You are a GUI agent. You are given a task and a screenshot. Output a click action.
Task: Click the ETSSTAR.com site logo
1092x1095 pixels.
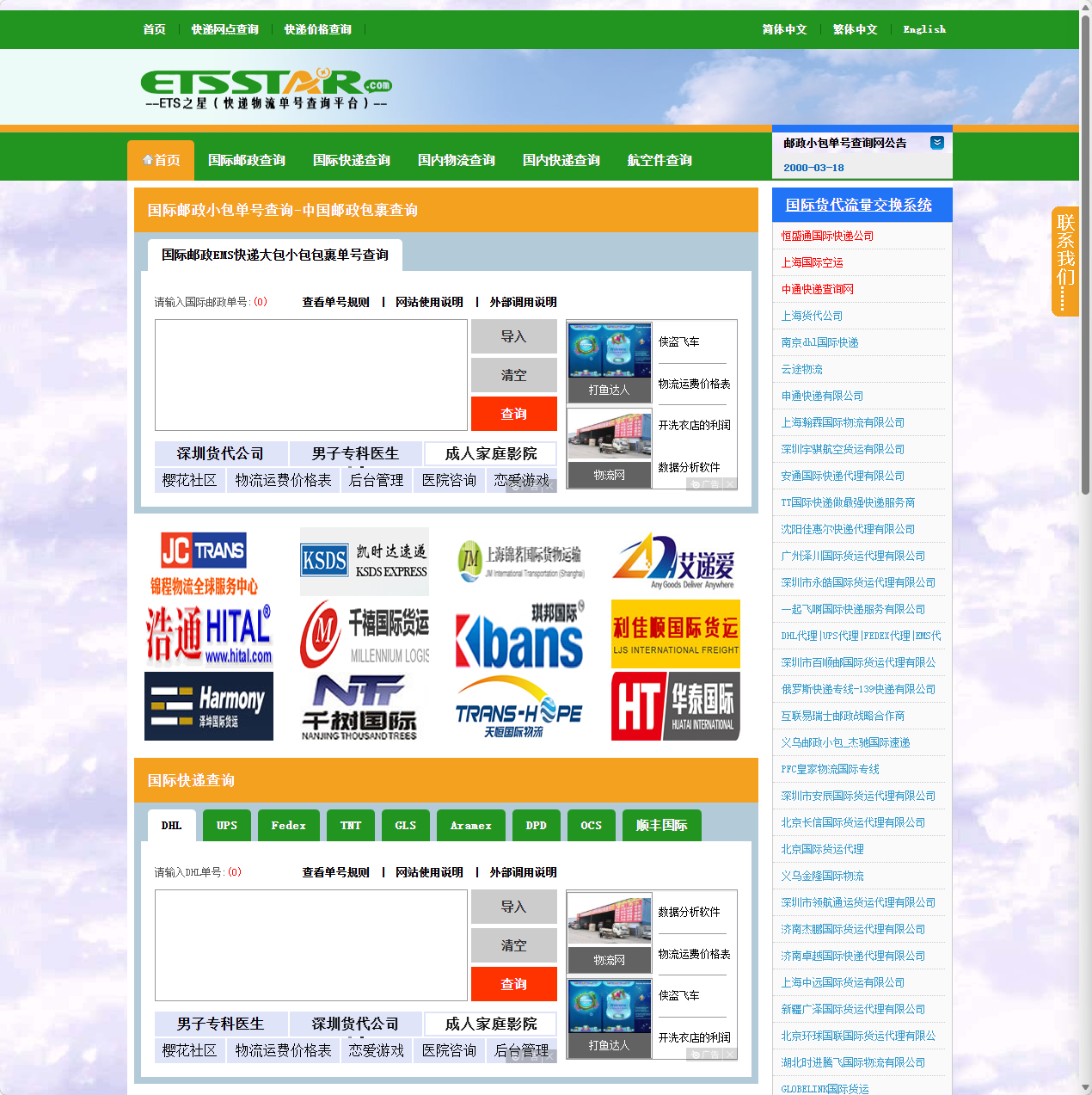point(266,89)
